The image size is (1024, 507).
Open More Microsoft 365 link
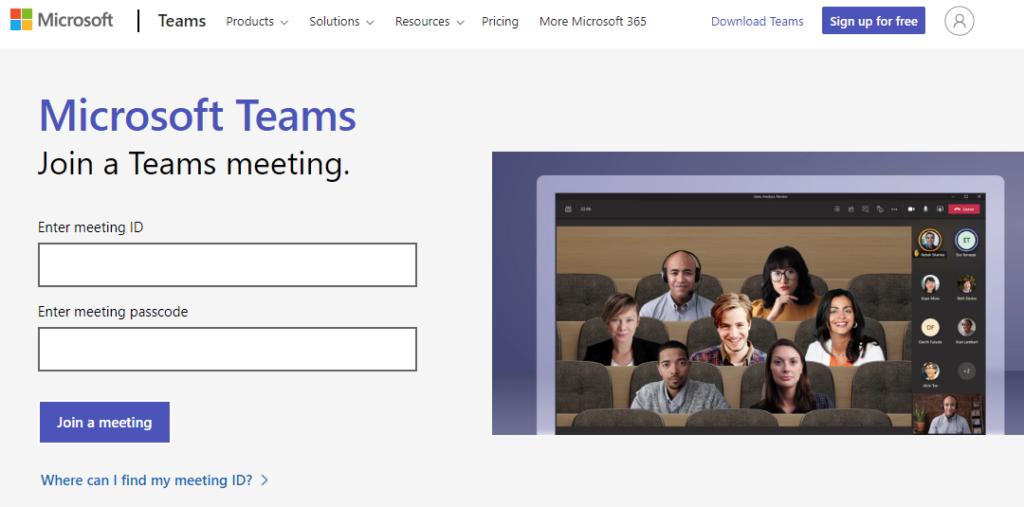coord(592,22)
